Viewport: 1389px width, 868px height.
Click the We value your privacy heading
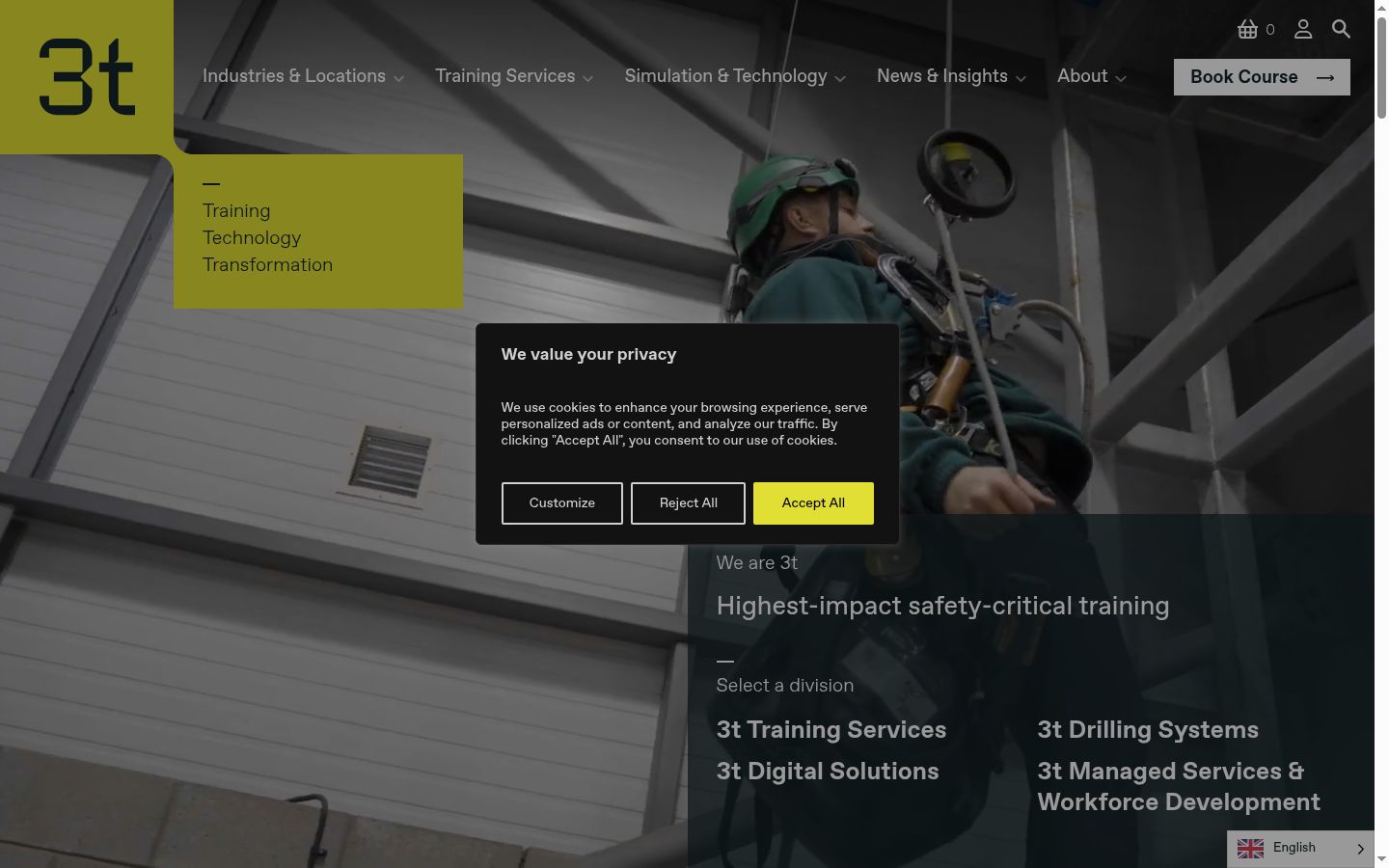tap(588, 354)
